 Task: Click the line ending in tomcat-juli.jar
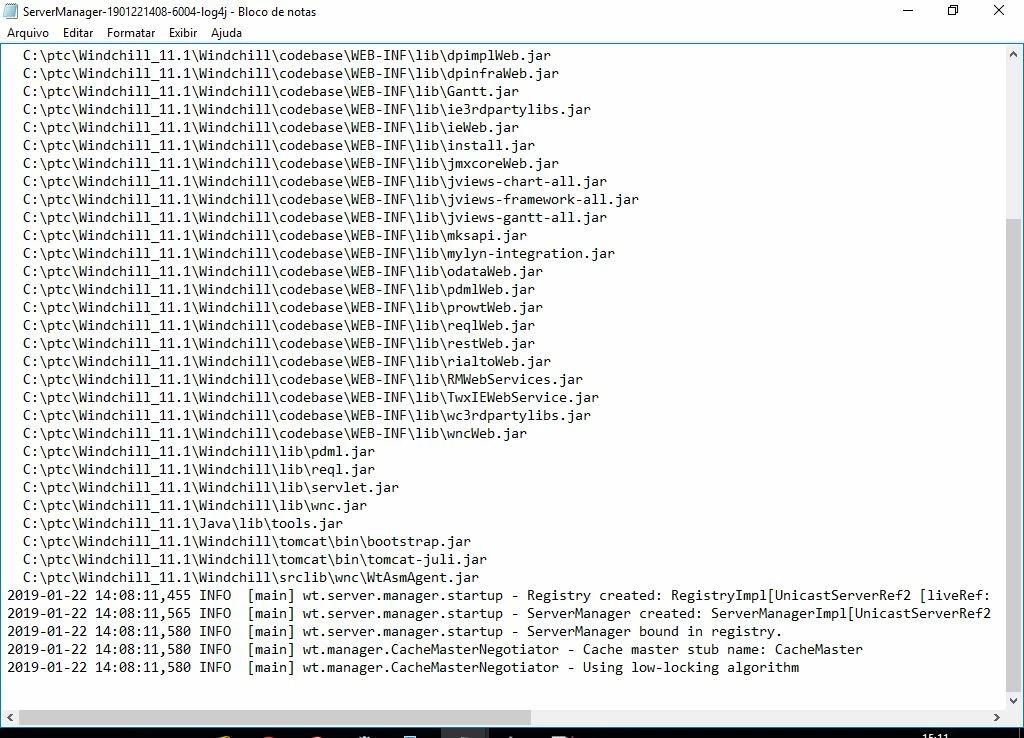pyautogui.click(x=255, y=558)
